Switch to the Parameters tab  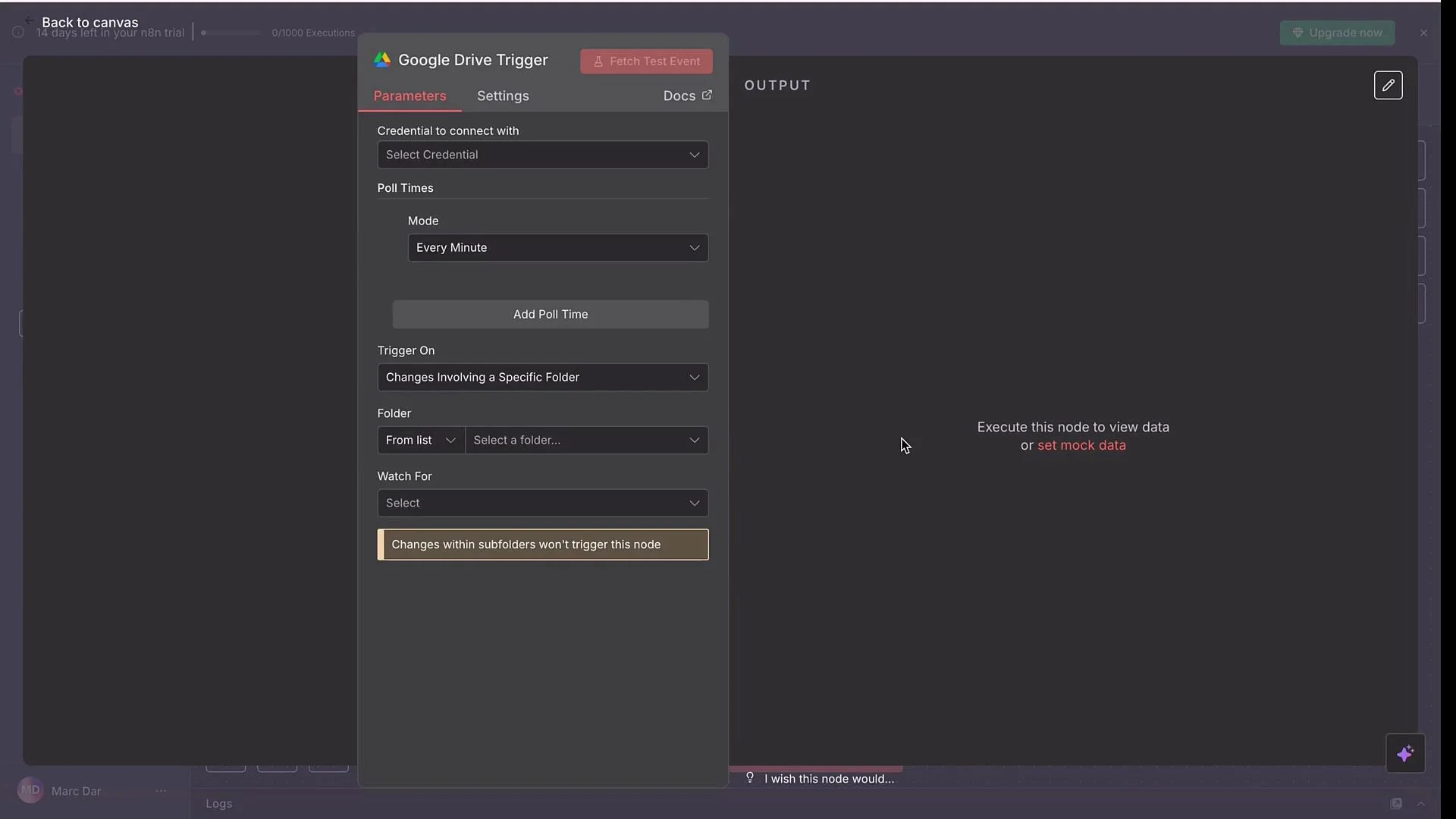409,96
